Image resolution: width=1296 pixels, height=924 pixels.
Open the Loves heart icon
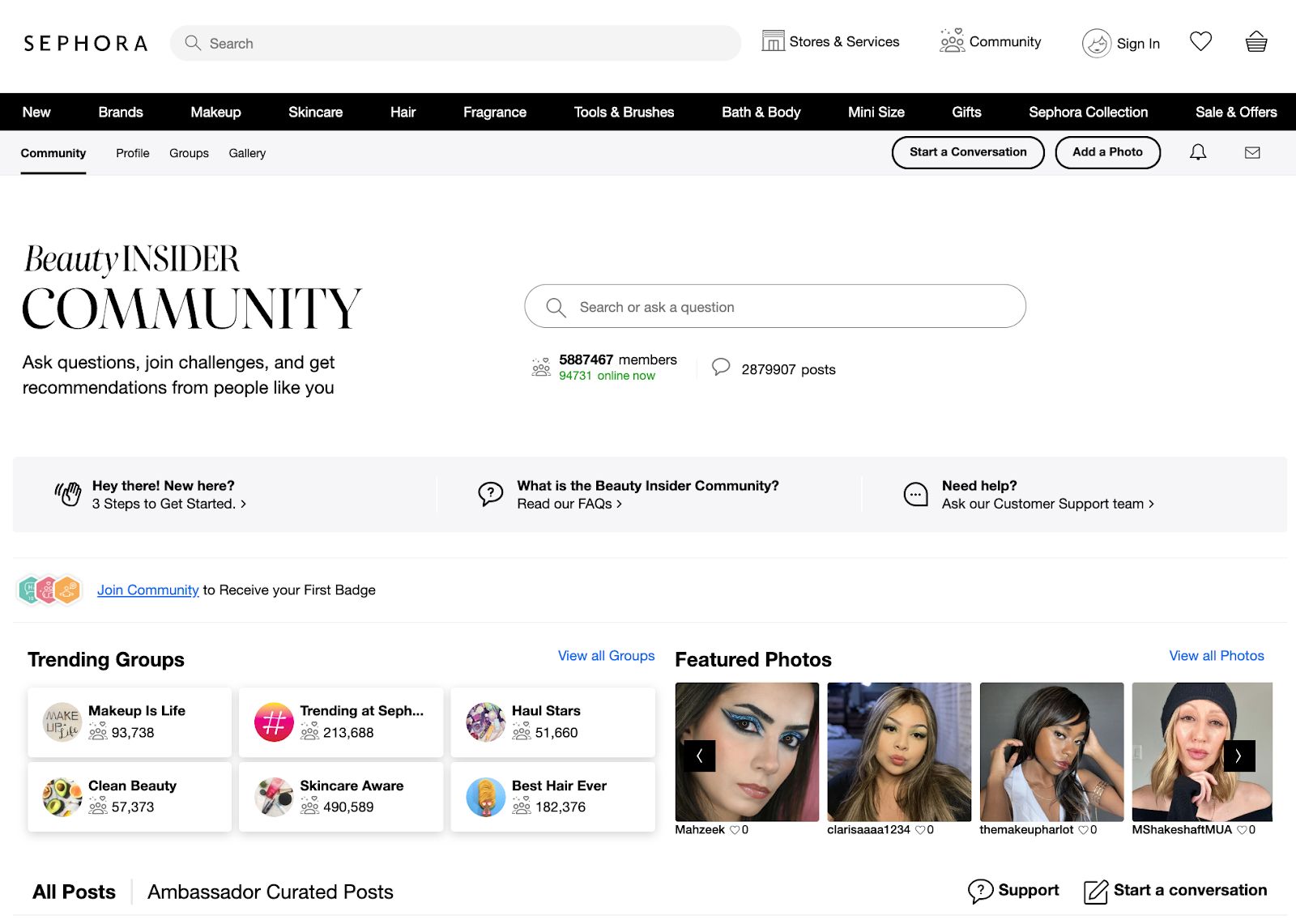pyautogui.click(x=1200, y=41)
